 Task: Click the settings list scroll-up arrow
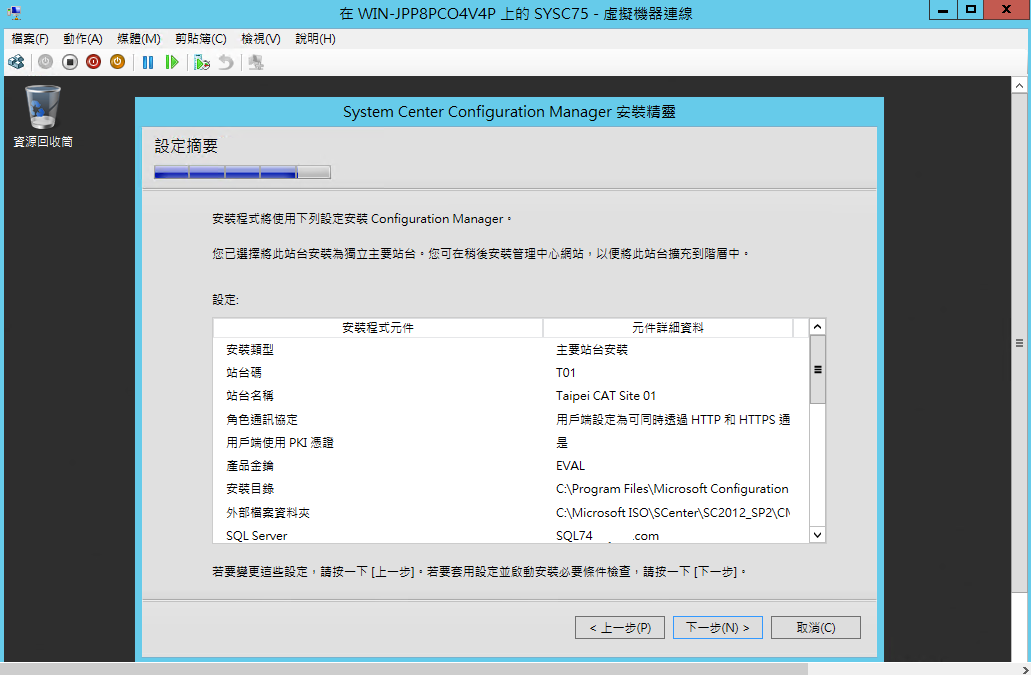[x=817, y=327]
